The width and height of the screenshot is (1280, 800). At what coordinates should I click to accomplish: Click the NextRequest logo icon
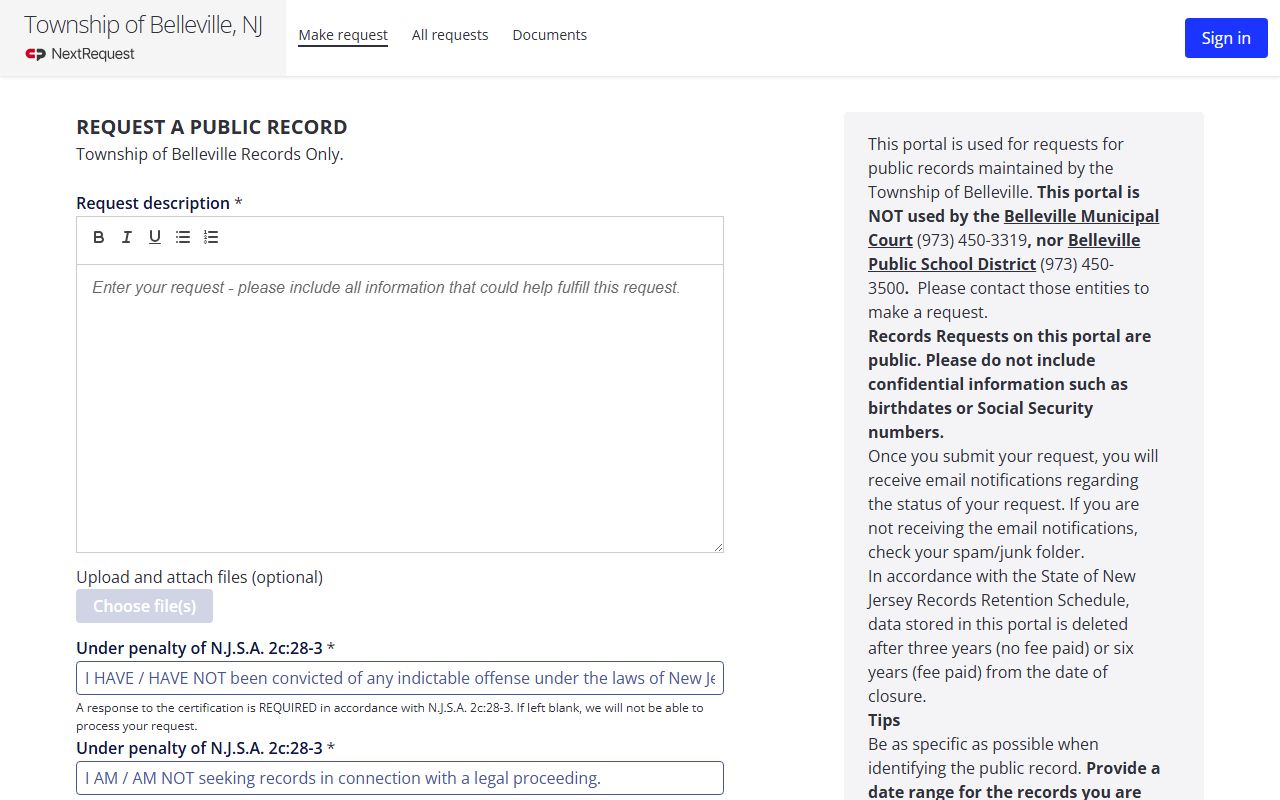pyautogui.click(x=36, y=54)
